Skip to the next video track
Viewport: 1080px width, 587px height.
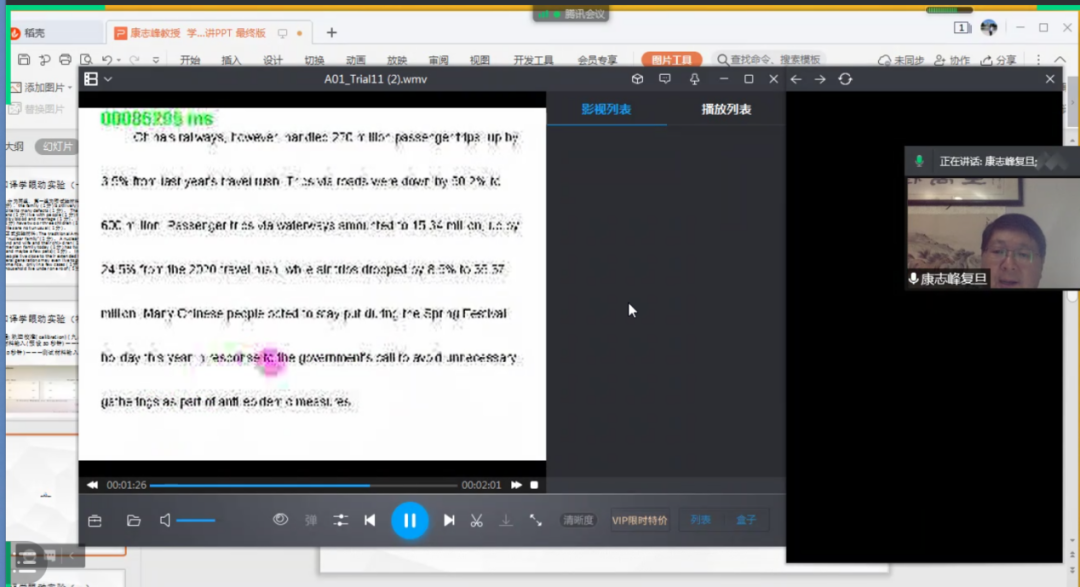click(x=449, y=520)
